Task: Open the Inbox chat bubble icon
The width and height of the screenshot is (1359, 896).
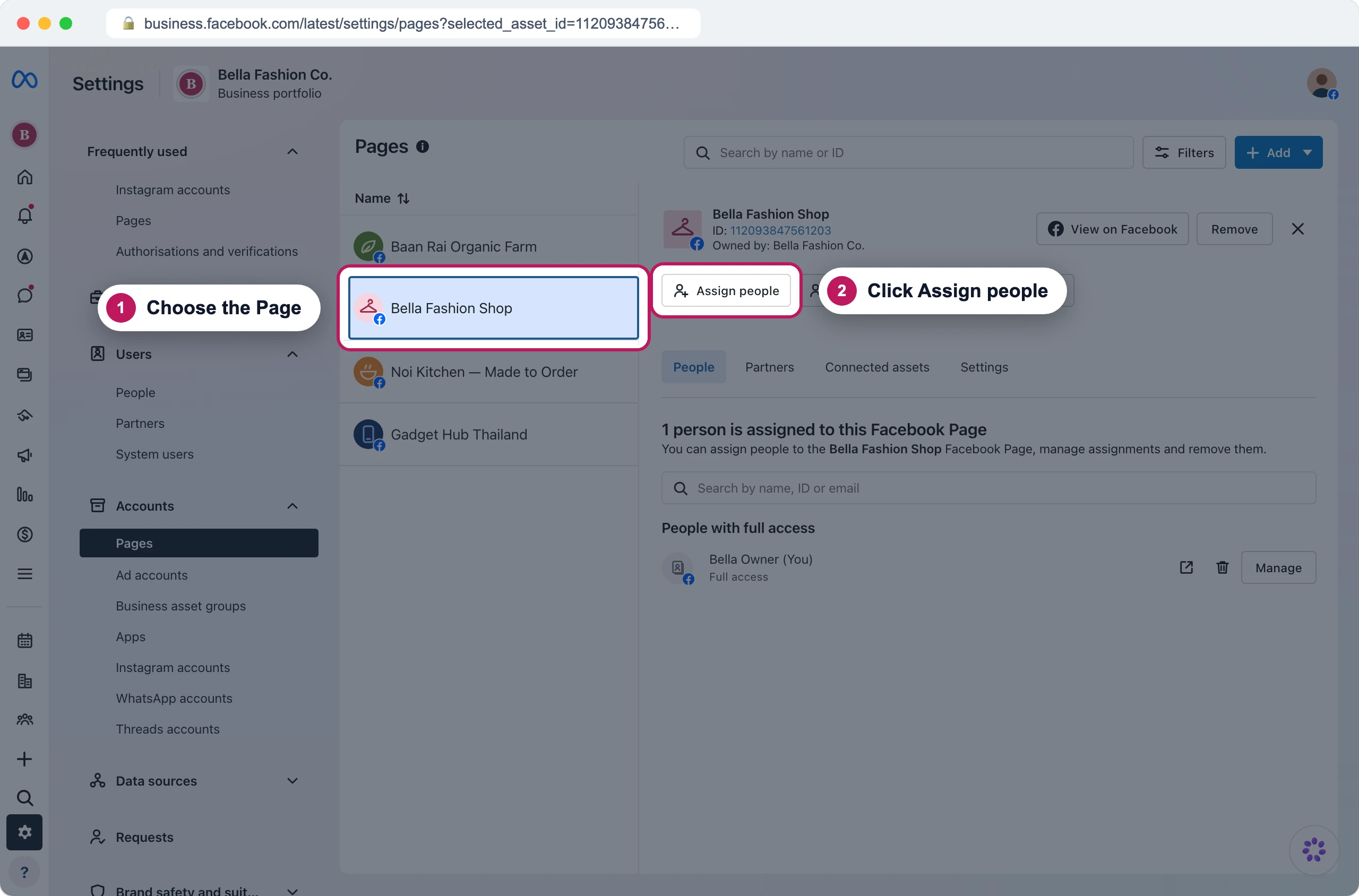Action: click(x=24, y=295)
